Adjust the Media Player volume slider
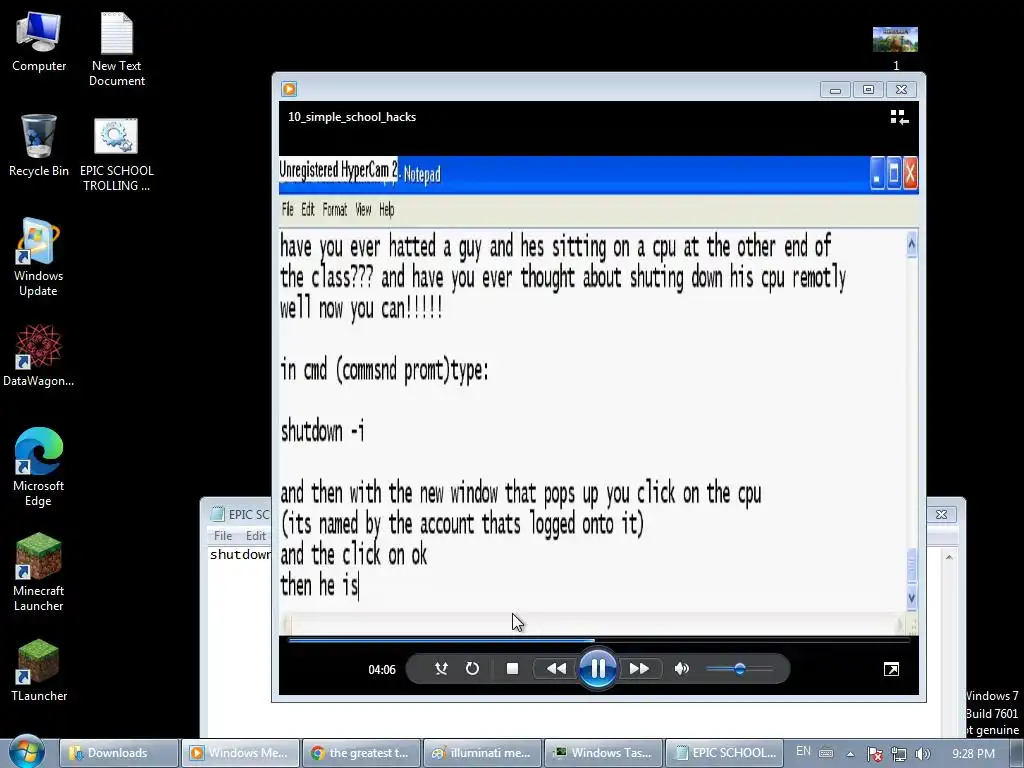Screen dimensions: 1024x768 739,669
